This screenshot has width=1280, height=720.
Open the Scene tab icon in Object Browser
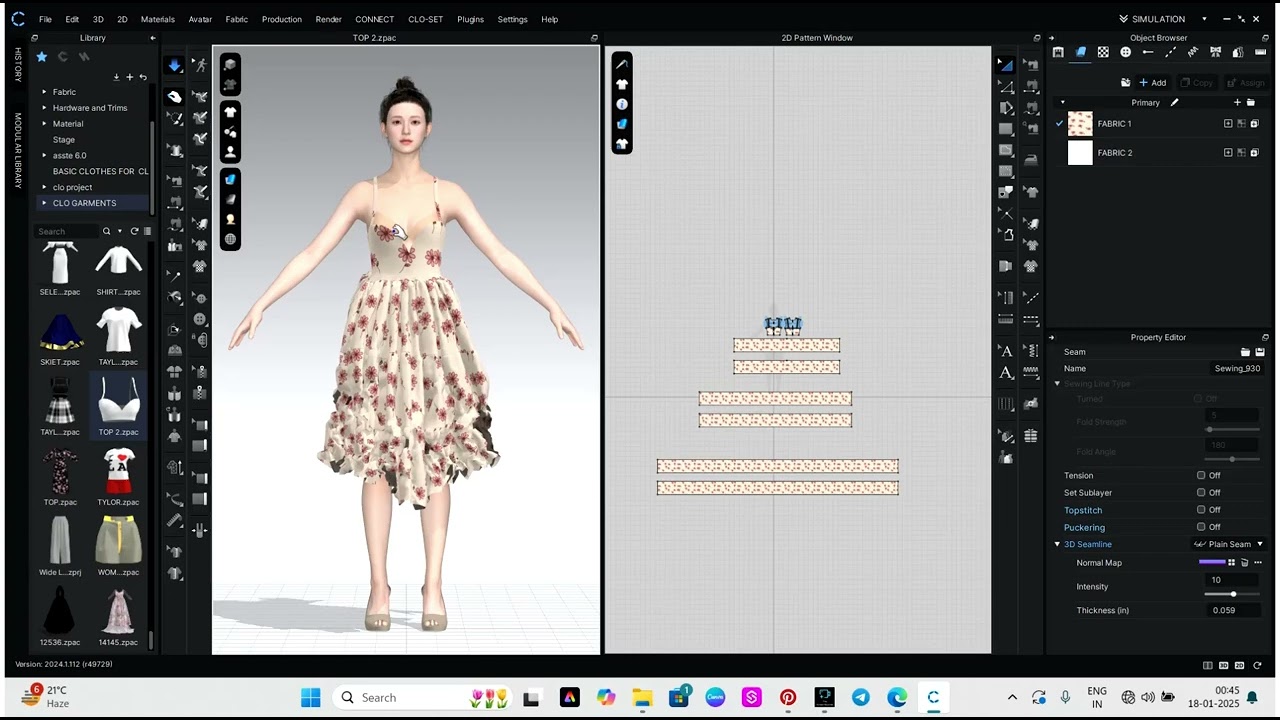pos(1058,52)
